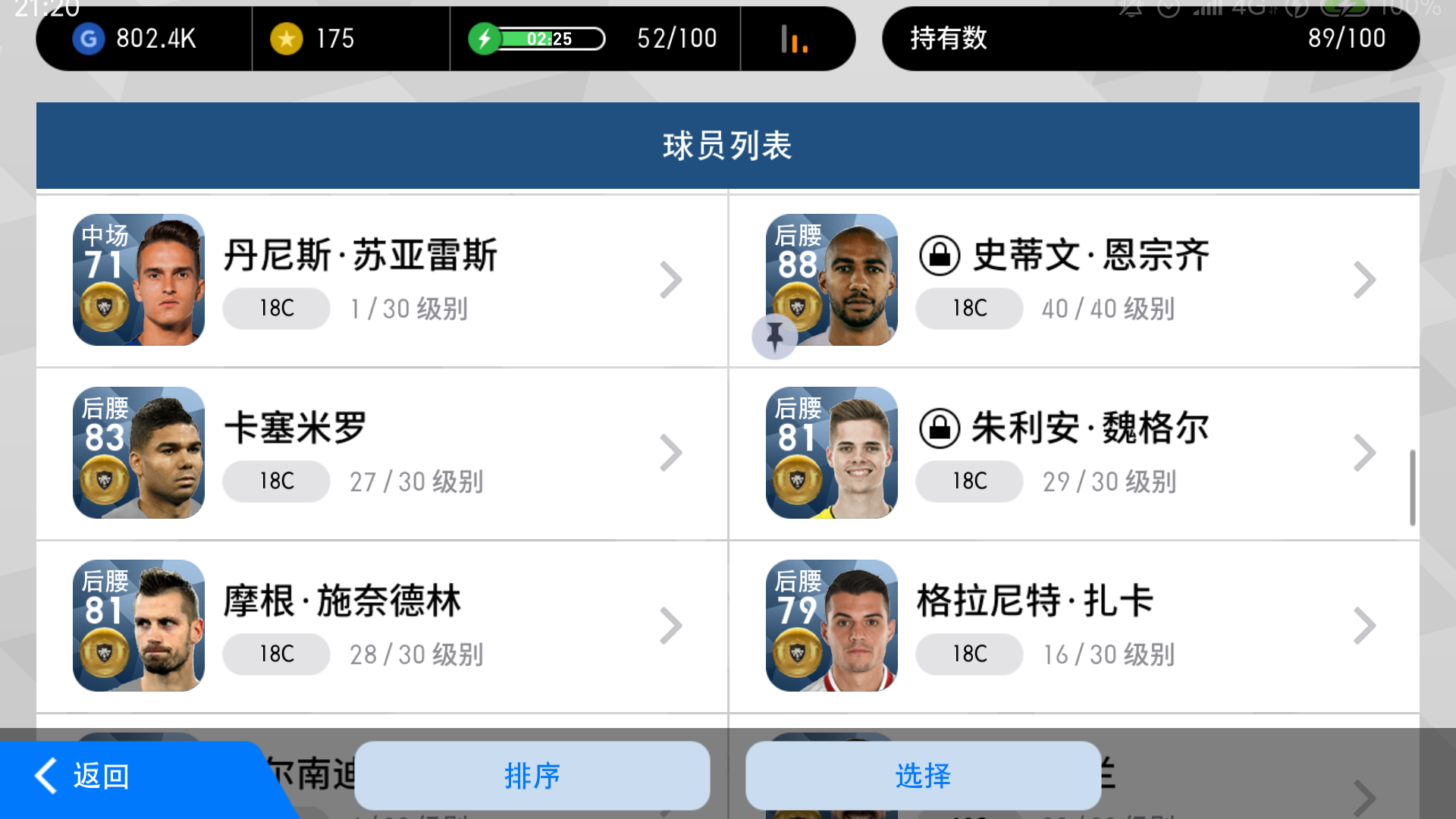Click the 排序 sort button
1456x819 pixels.
(x=532, y=776)
